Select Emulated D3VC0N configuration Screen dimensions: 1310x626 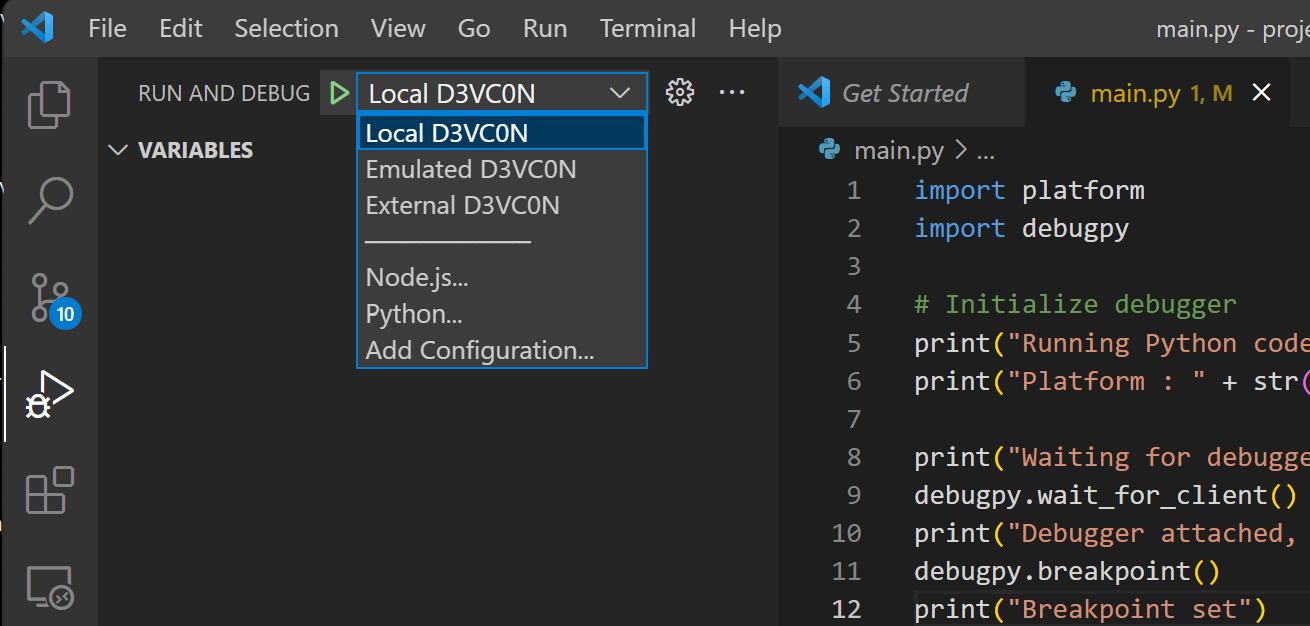(471, 169)
